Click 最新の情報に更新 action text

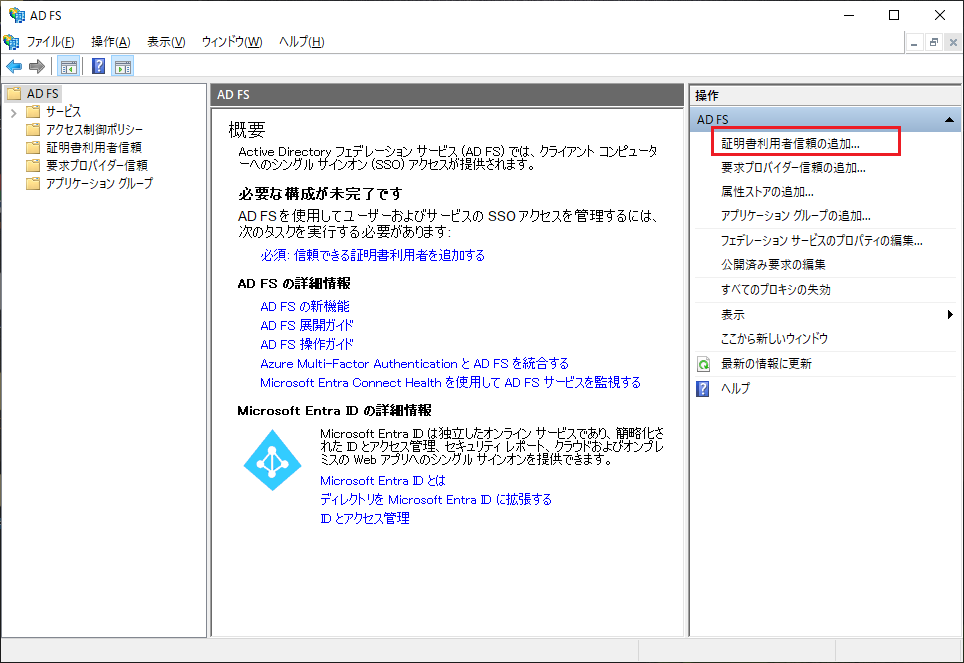pos(766,364)
